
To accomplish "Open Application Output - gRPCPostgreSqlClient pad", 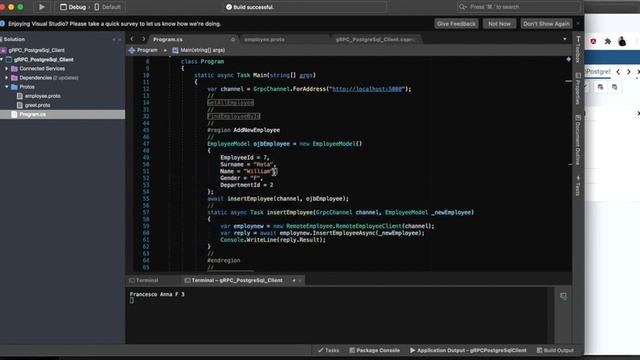I will [468, 350].
